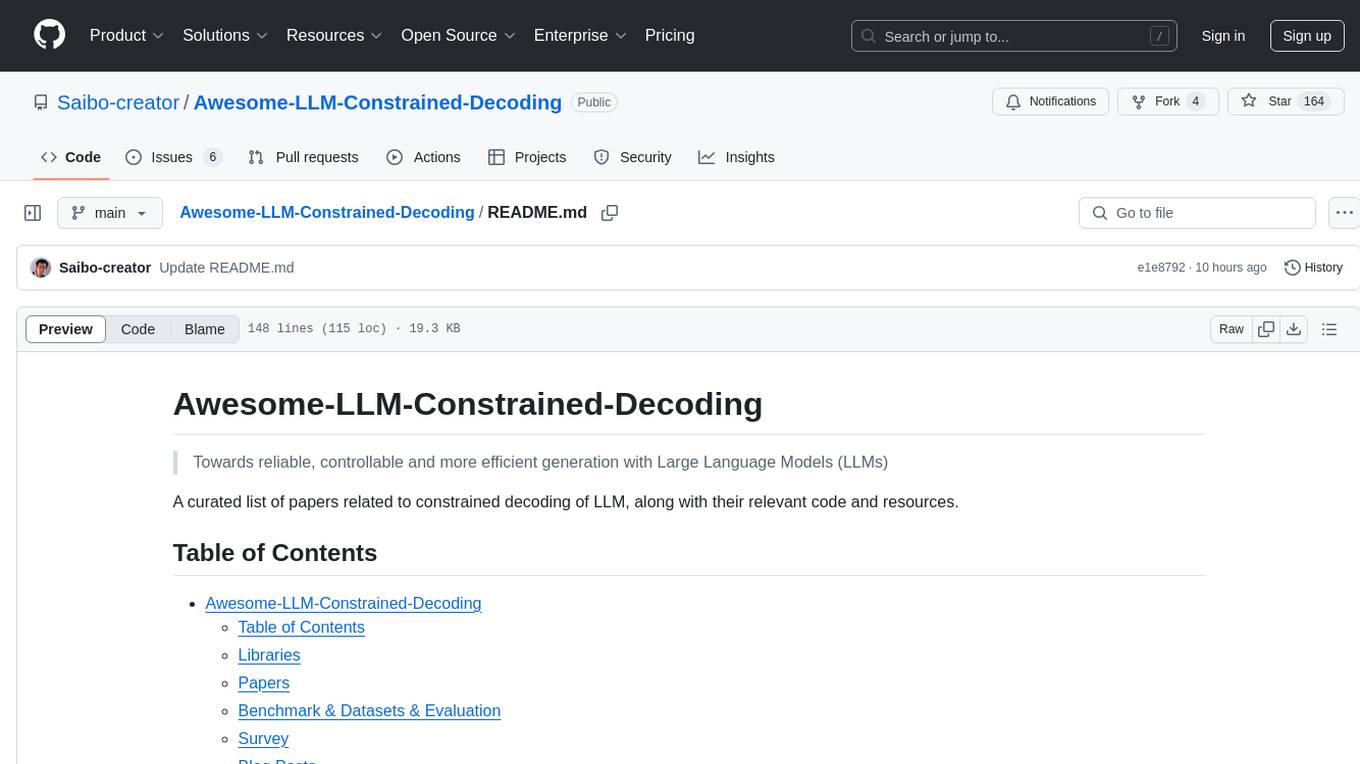
Task: Open the Pricing page
Action: (670, 35)
